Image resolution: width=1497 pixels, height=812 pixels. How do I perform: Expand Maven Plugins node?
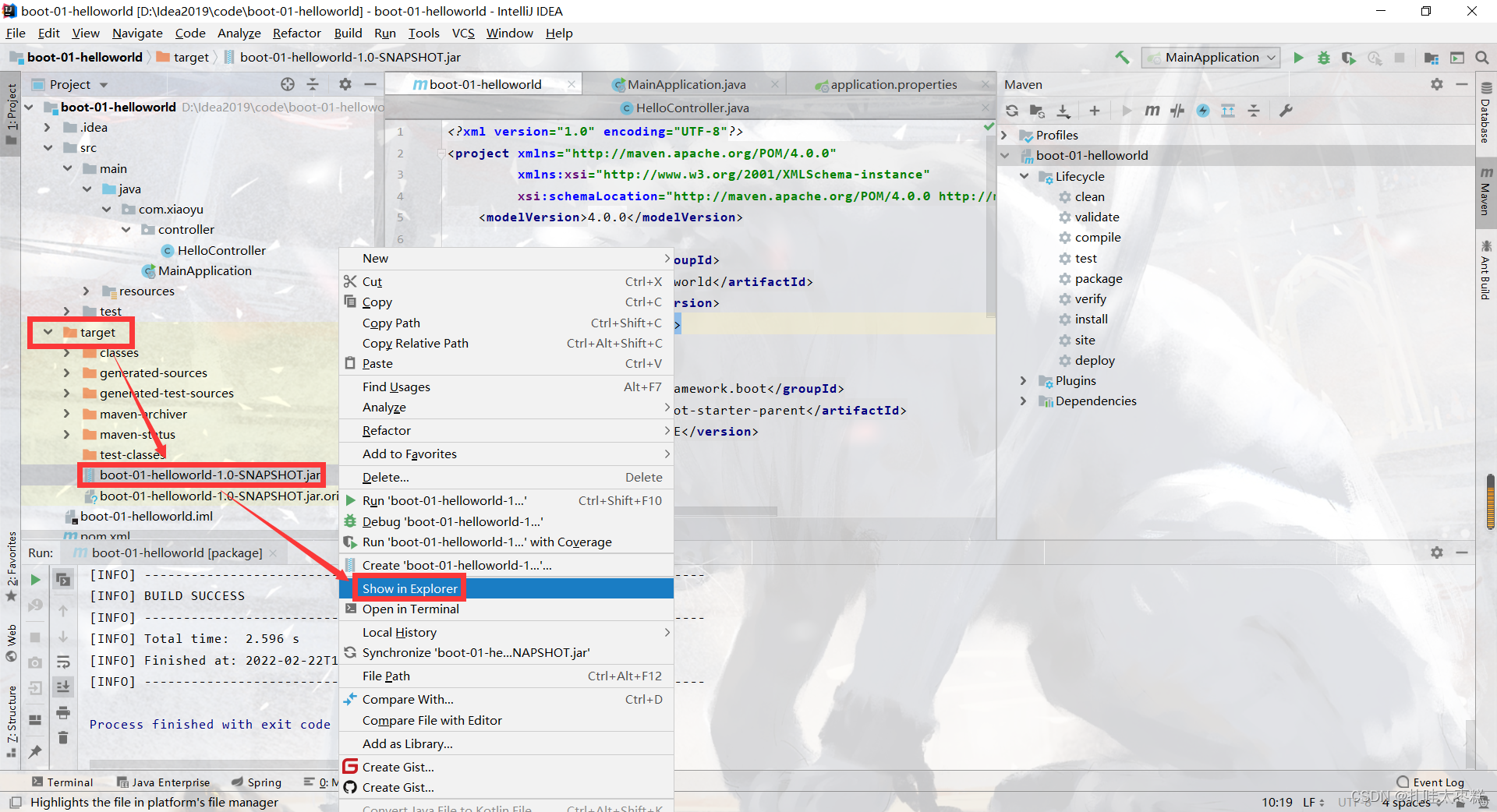(1025, 380)
